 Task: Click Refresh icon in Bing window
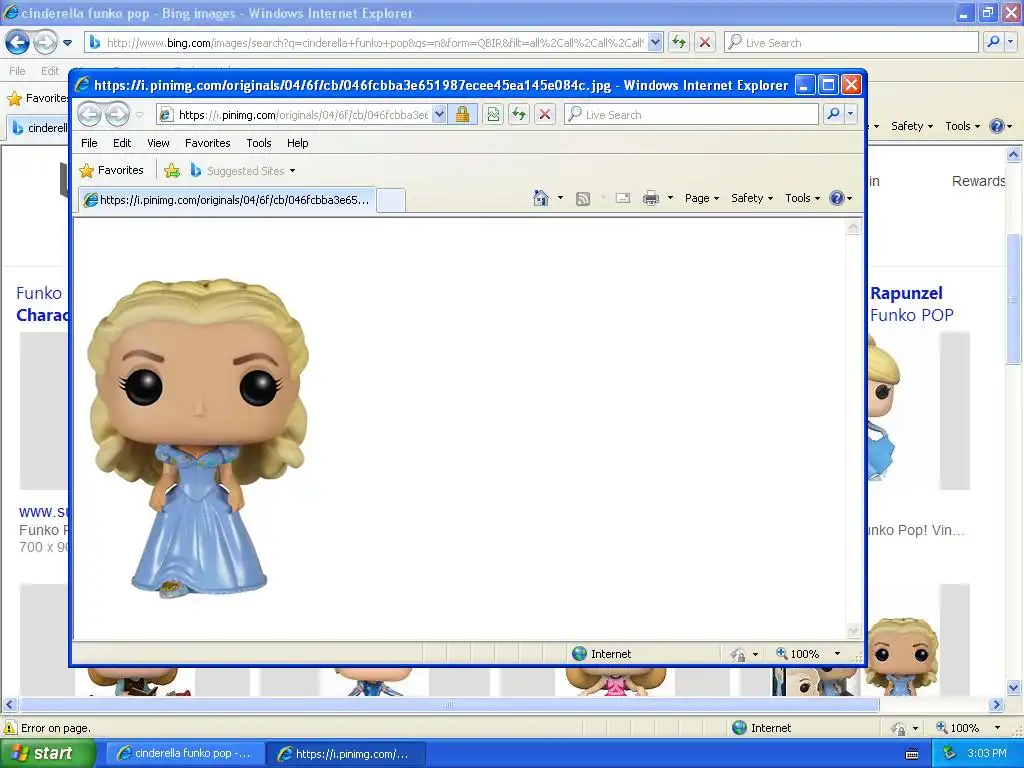(679, 42)
